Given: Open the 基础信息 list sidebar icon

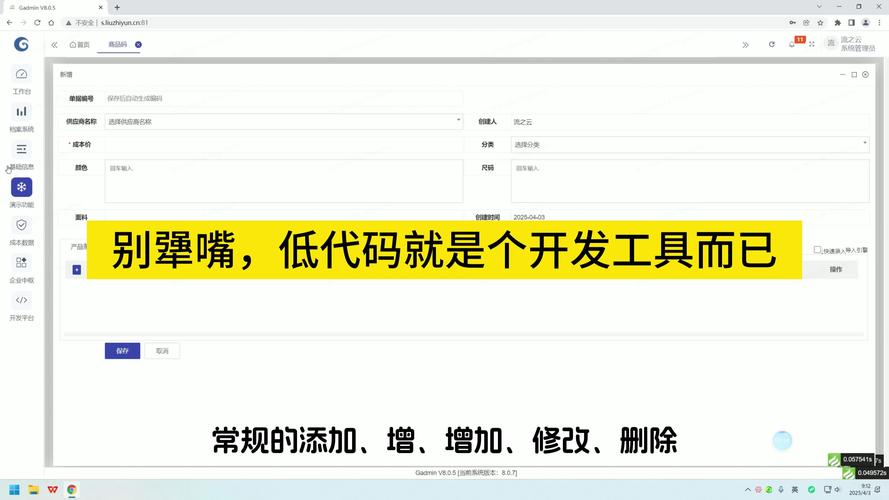Looking at the screenshot, I should (22, 149).
